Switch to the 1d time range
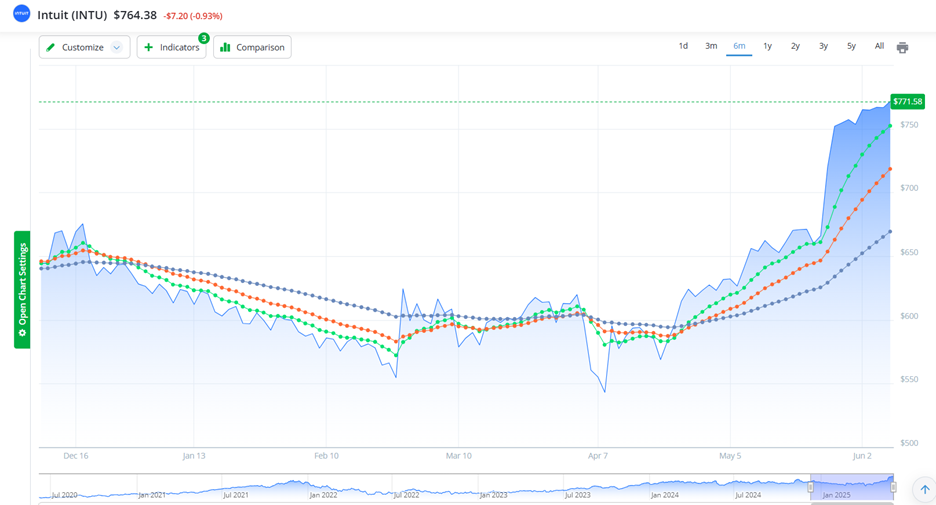Screen dimensions: 936x505 click(x=683, y=46)
